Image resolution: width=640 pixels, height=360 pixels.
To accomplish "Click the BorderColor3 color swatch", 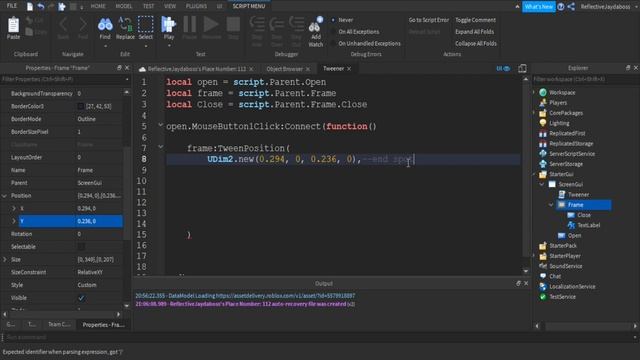I will [80, 106].
